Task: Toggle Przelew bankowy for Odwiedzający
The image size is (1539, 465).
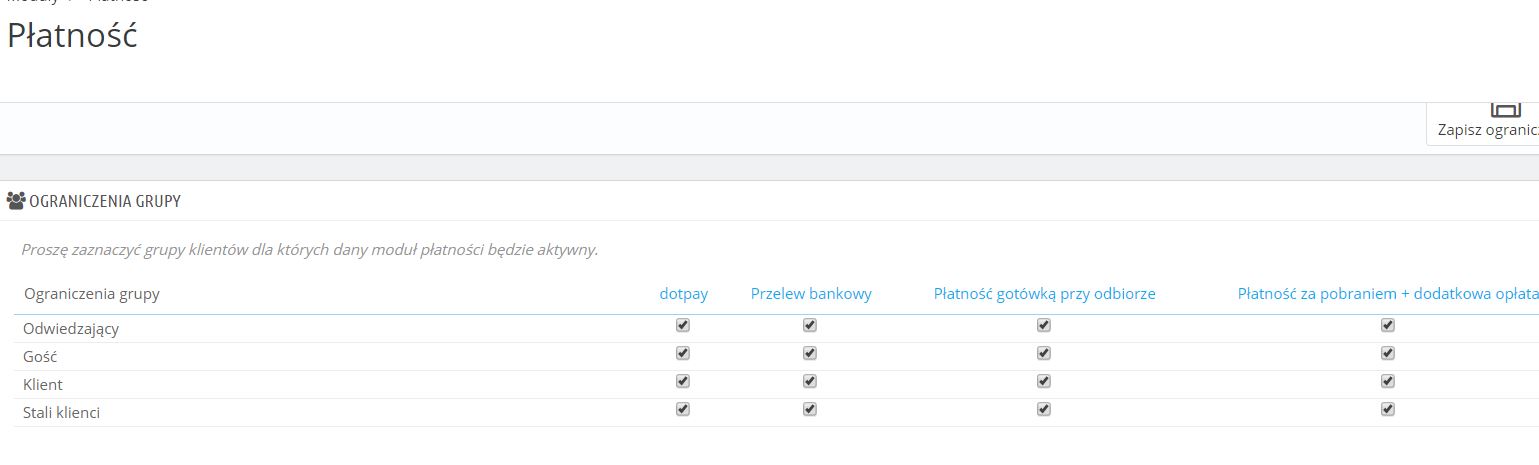Action: point(810,325)
